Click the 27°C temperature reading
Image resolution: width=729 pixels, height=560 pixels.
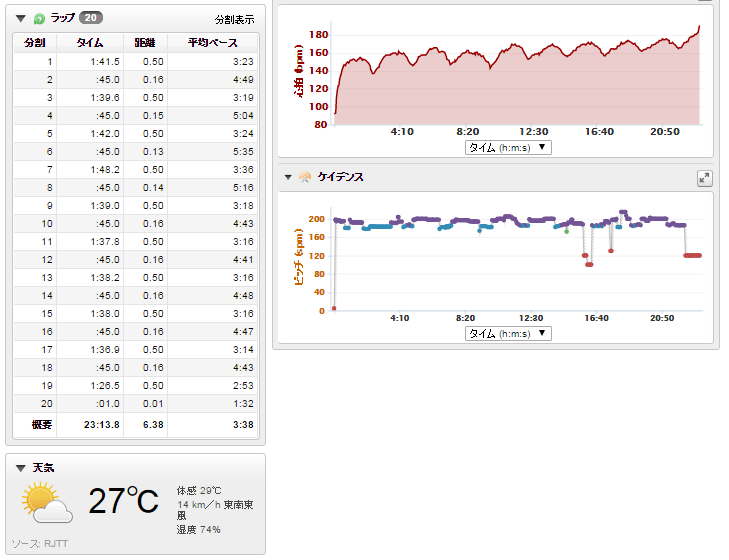pyautogui.click(x=123, y=501)
